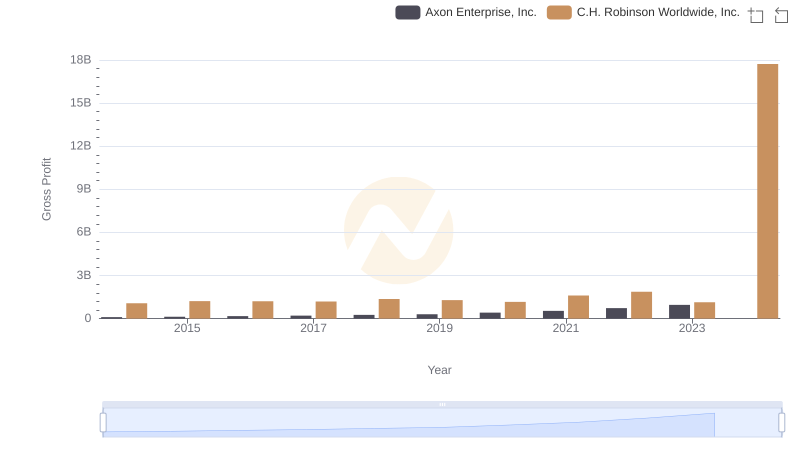Click the 2023 x-axis label
800x461 pixels.
pyautogui.click(x=692, y=328)
